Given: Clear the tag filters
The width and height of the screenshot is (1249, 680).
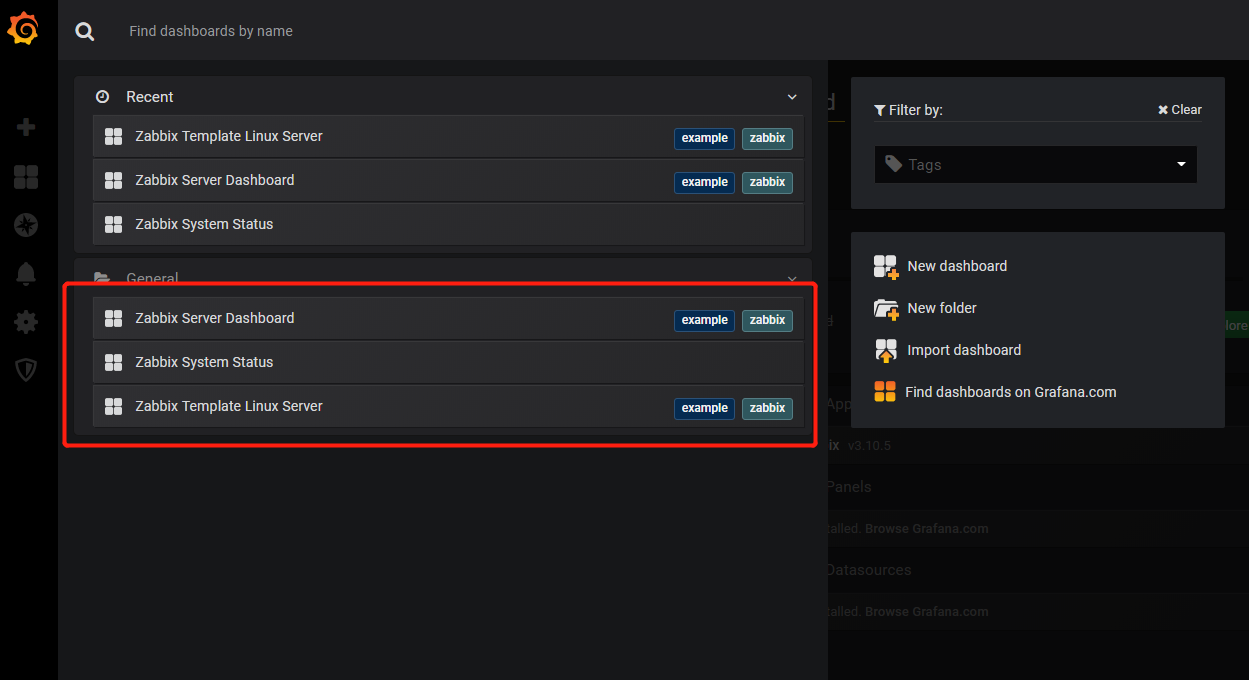Looking at the screenshot, I should (1180, 110).
